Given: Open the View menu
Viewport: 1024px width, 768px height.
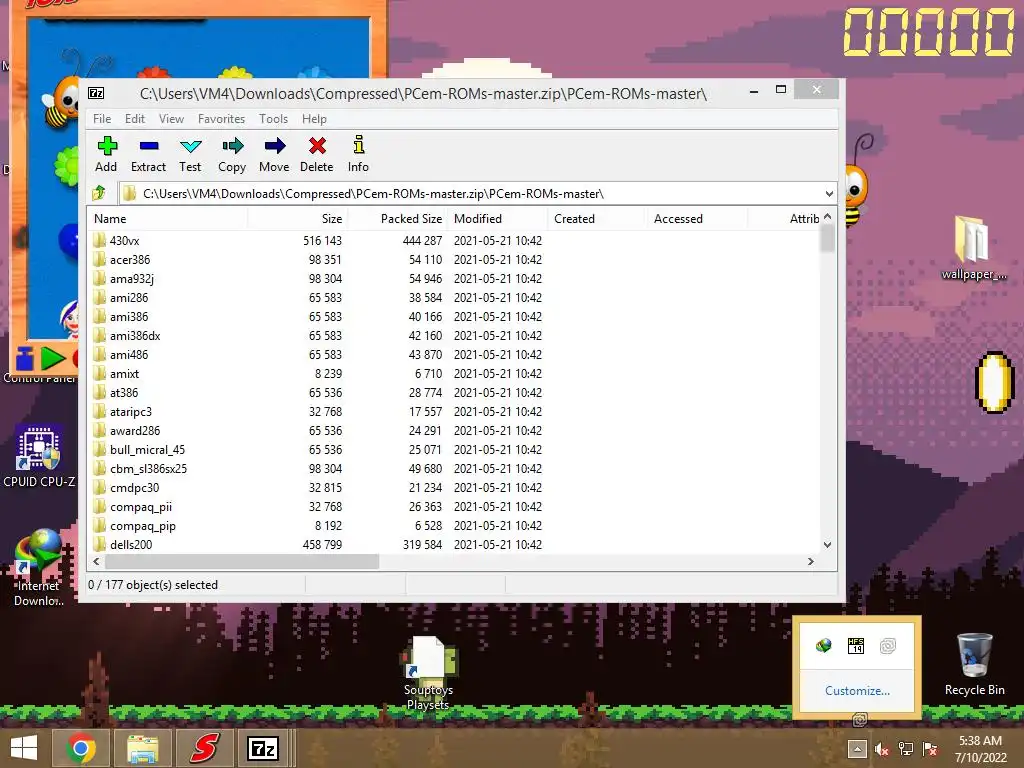Looking at the screenshot, I should point(171,119).
